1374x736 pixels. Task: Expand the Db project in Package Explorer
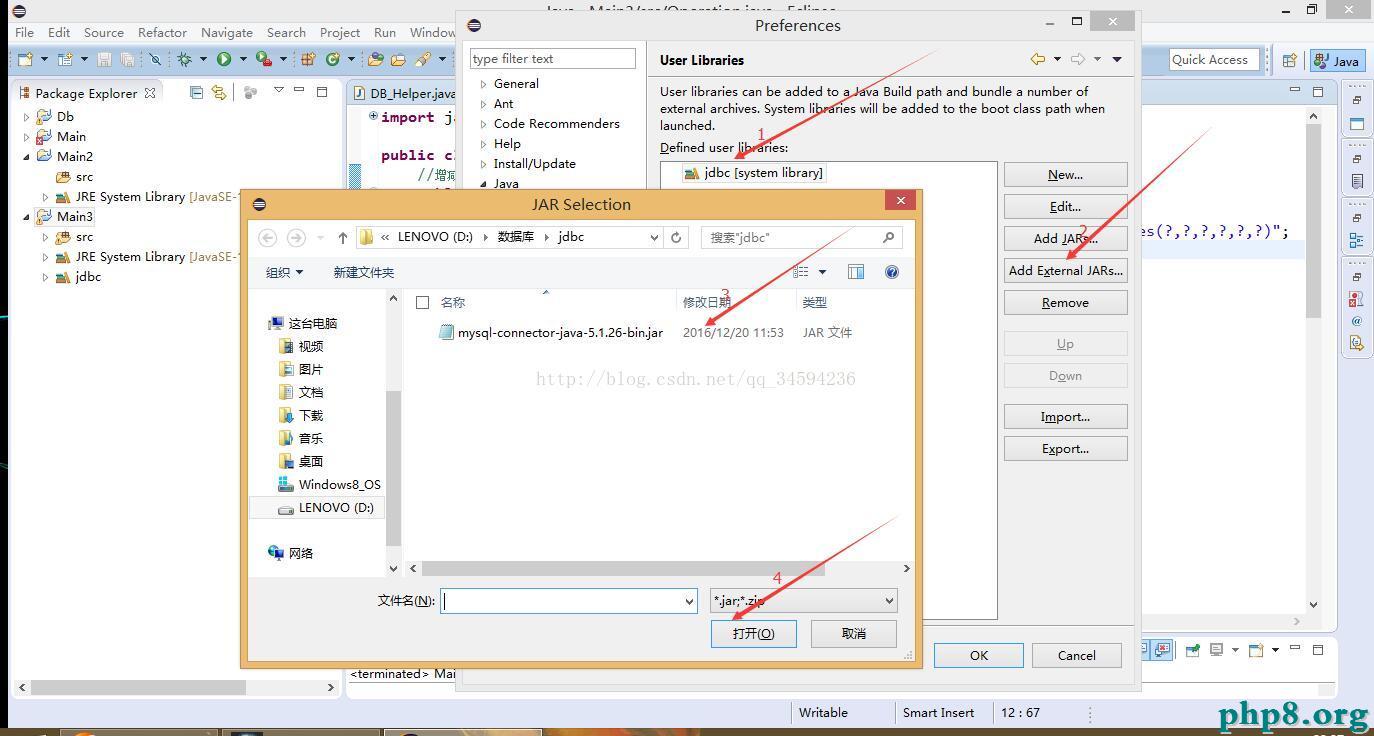[x=27, y=117]
